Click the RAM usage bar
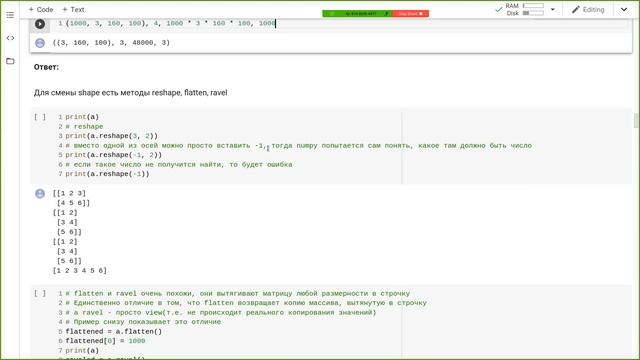 click(533, 6)
